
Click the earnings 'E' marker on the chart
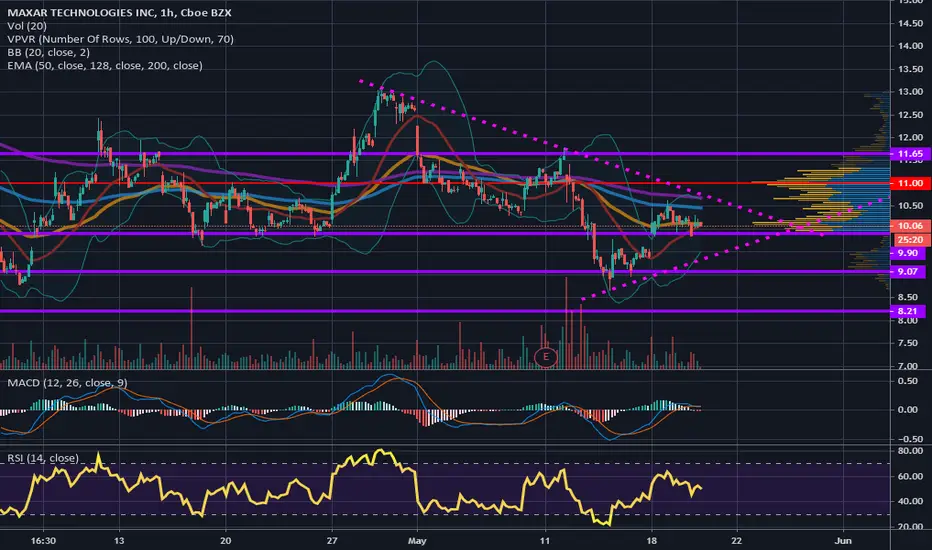pyautogui.click(x=545, y=357)
